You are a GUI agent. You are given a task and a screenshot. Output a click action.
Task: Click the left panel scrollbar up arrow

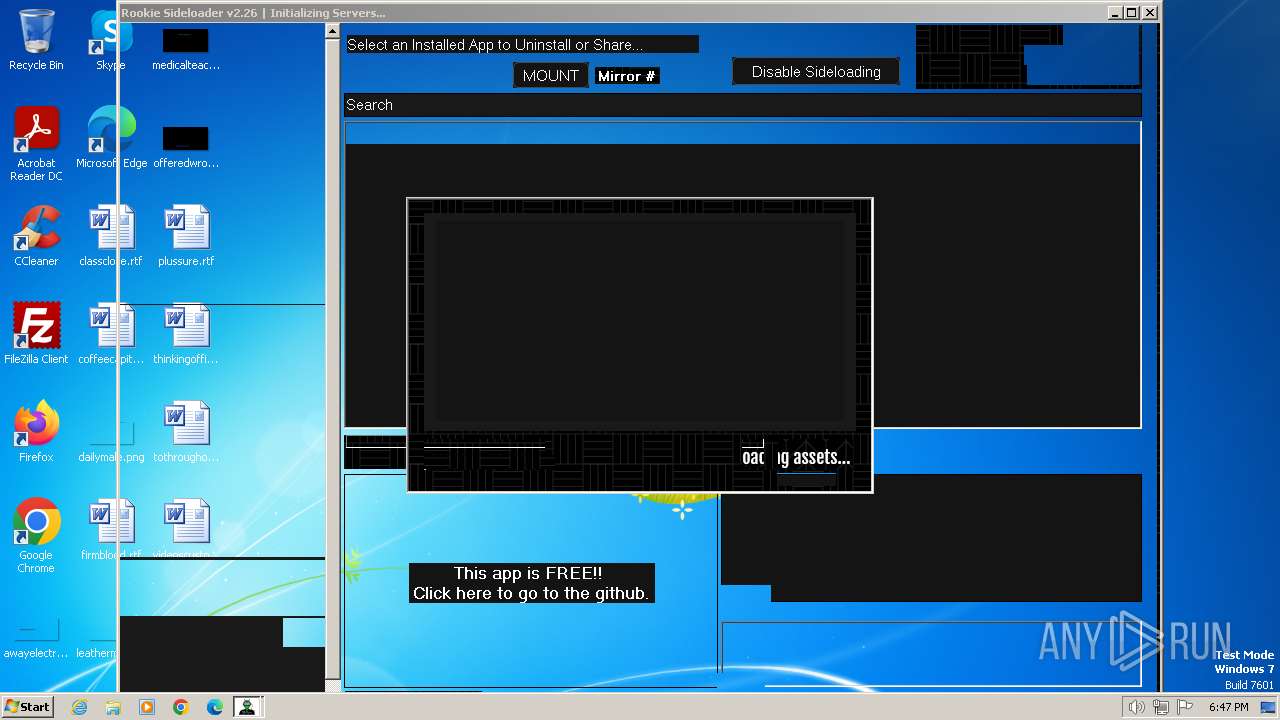click(332, 32)
